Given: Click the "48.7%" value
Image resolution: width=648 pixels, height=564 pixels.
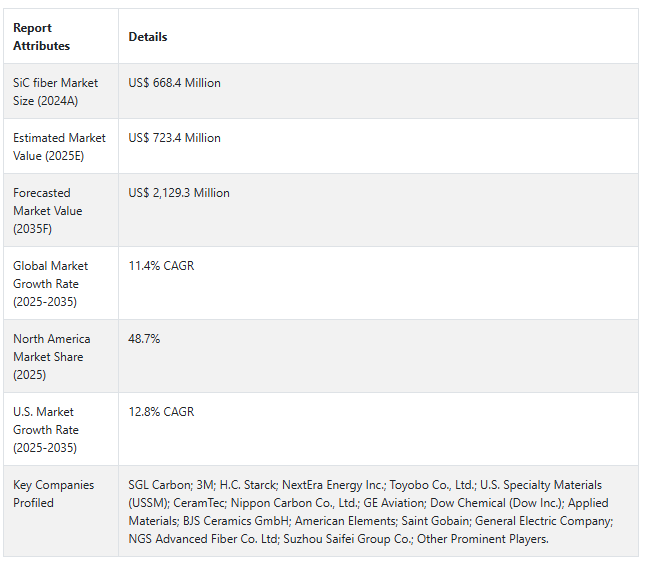Looking at the screenshot, I should [144, 339].
